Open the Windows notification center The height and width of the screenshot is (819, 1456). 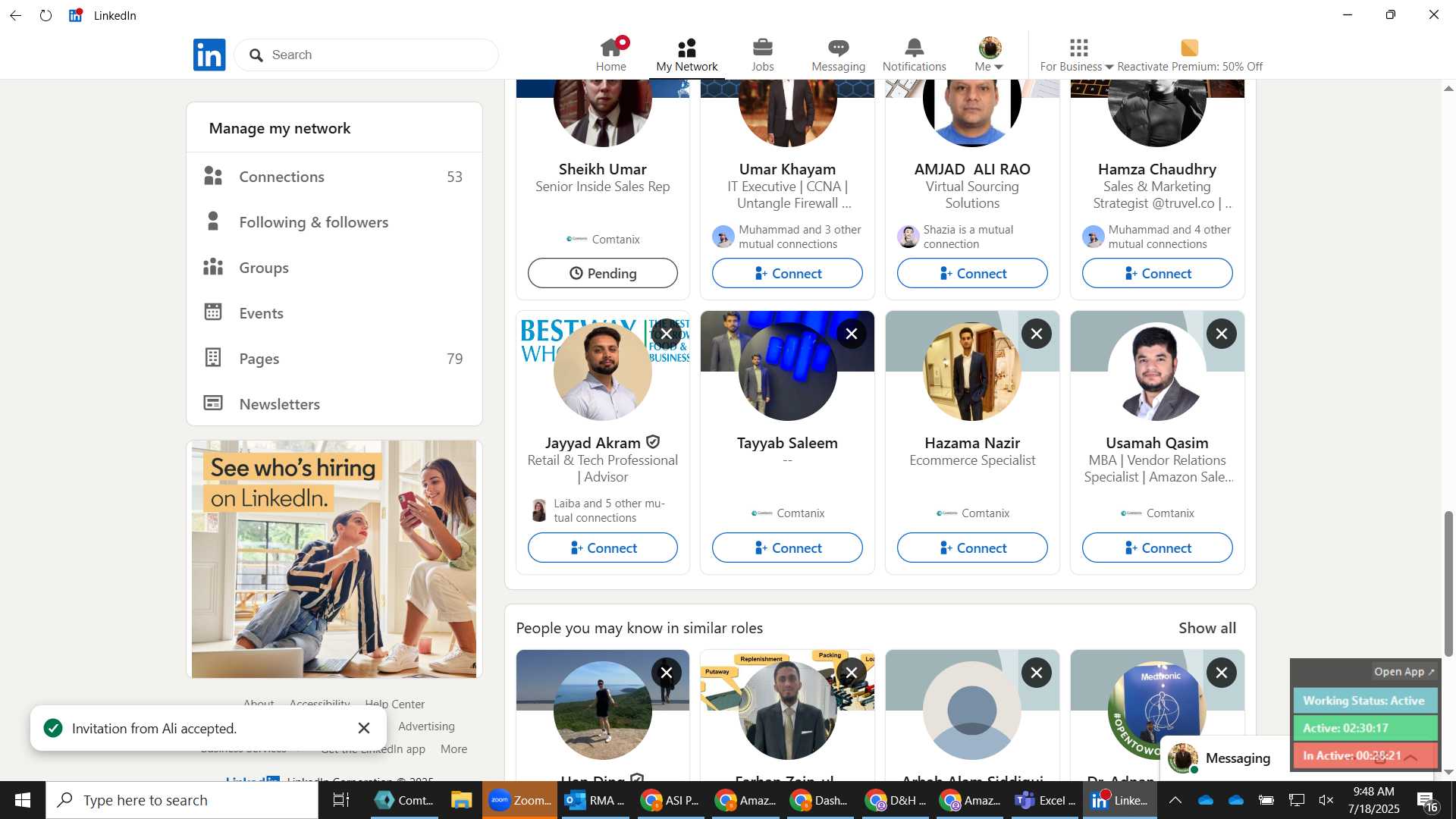click(1427, 801)
